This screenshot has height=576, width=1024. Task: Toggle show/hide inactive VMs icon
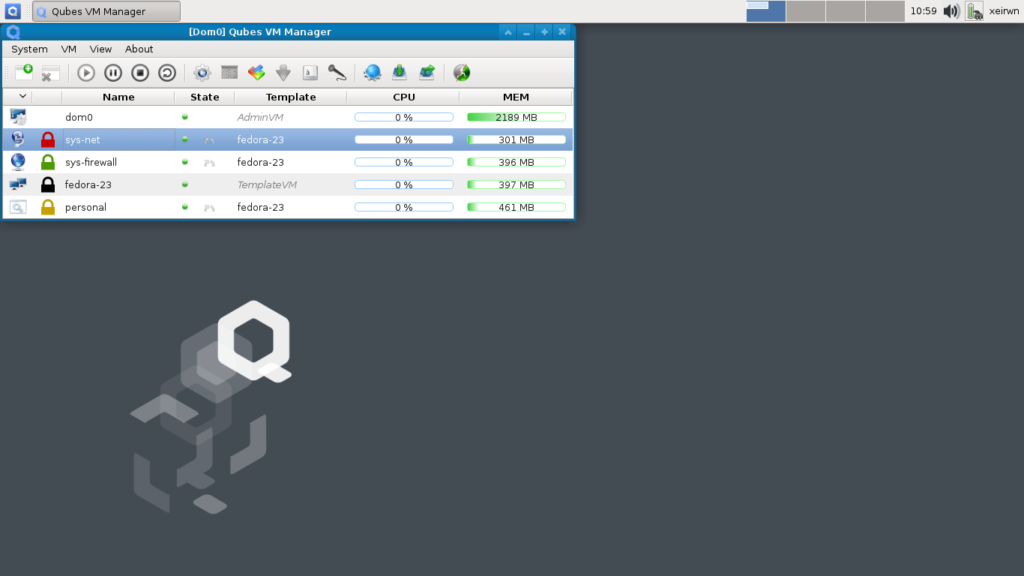click(462, 72)
